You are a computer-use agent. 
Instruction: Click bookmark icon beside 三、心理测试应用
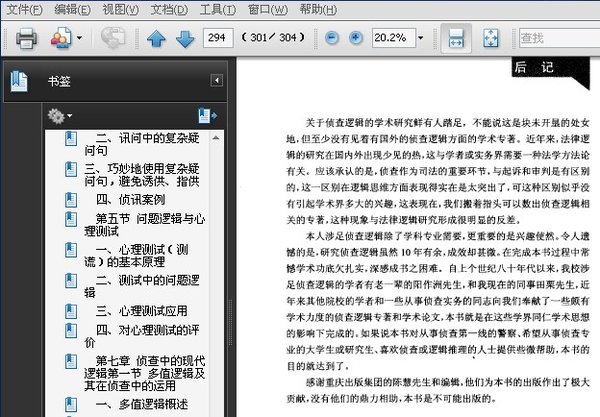[71, 311]
